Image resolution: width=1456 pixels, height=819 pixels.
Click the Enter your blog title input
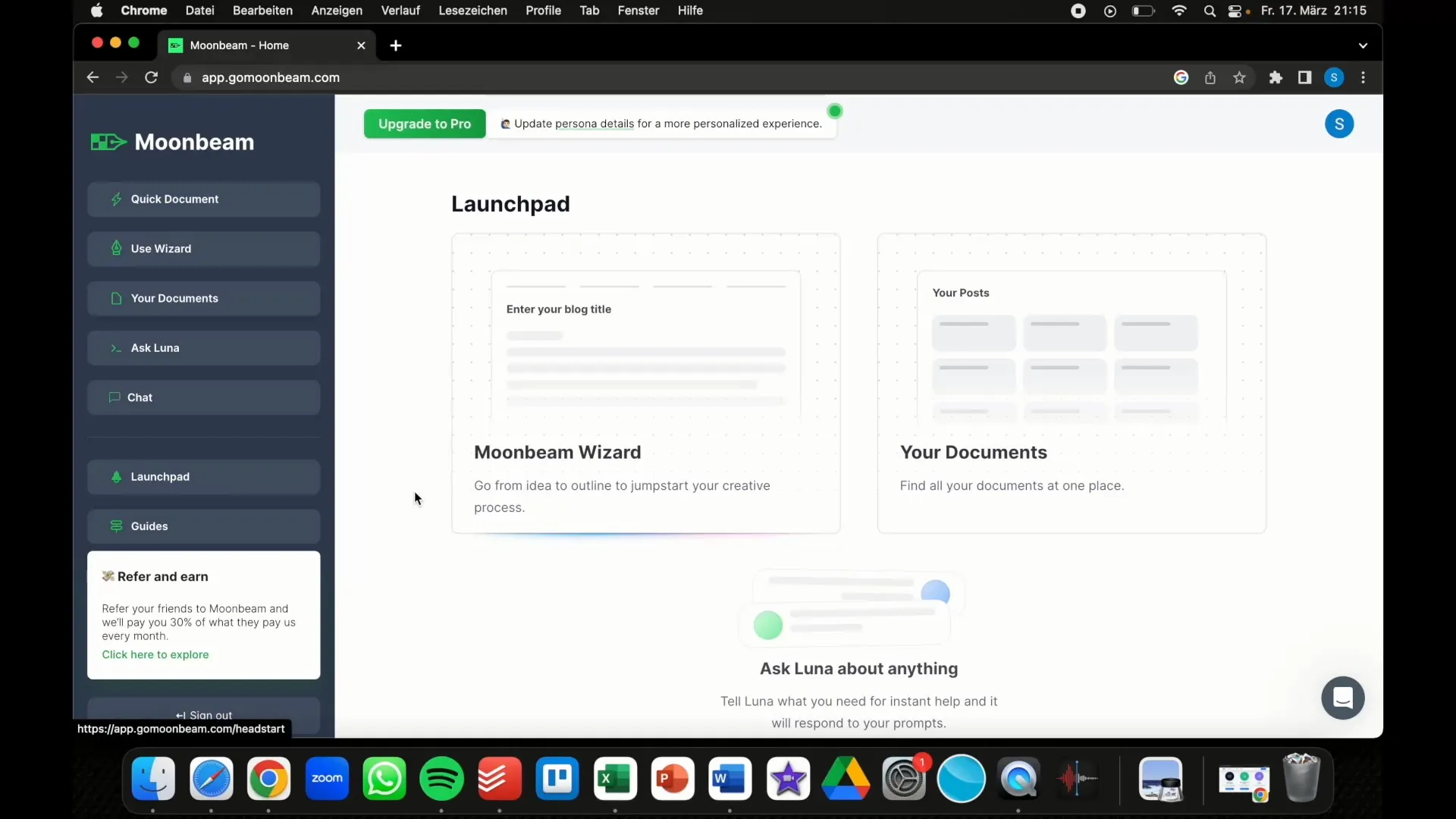click(558, 308)
